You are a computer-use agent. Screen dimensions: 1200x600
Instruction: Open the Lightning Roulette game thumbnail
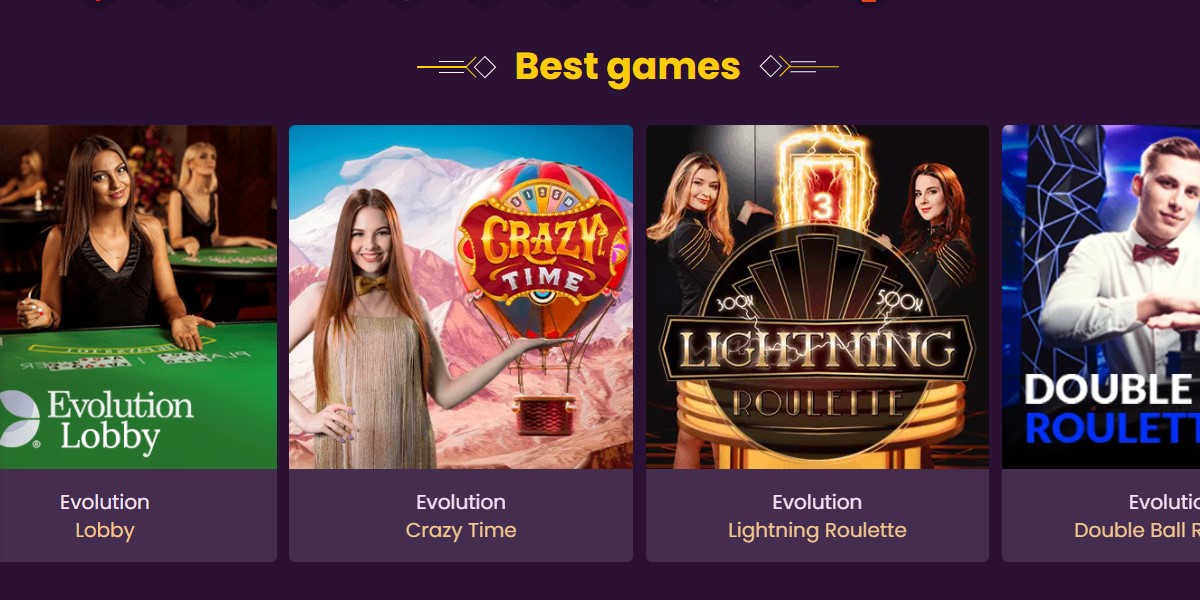click(817, 297)
